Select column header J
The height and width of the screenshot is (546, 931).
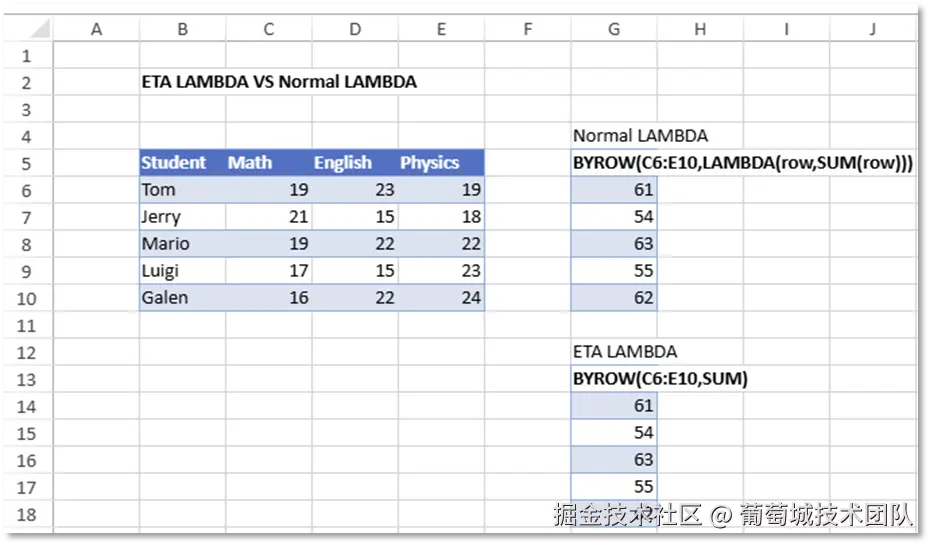click(x=872, y=30)
